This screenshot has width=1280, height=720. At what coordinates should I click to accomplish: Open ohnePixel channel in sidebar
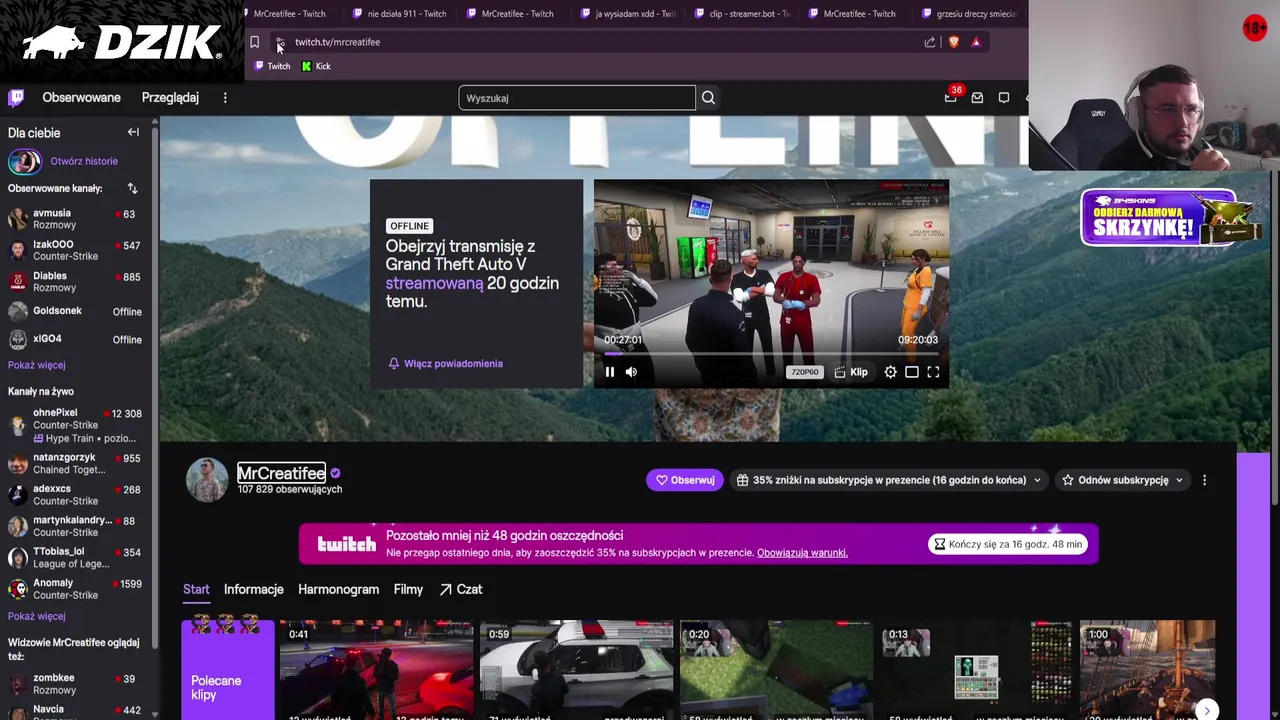point(78,425)
